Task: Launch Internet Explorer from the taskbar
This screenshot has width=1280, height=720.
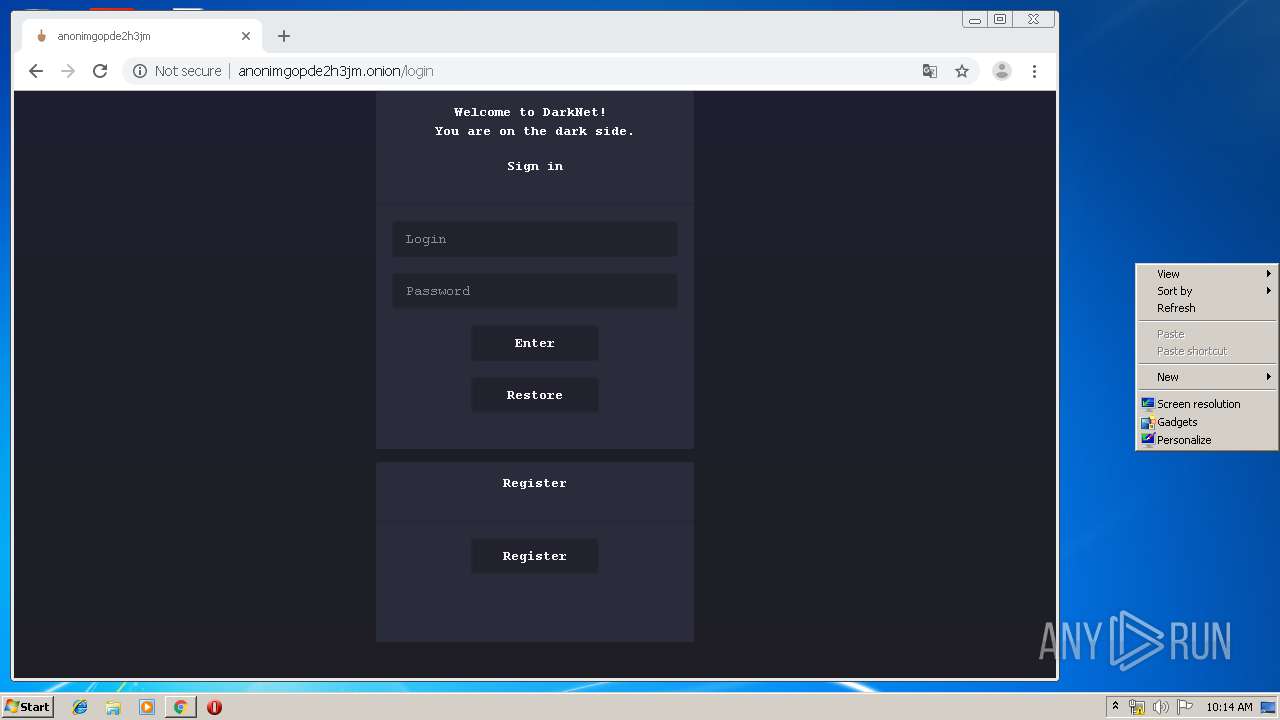Action: [80, 707]
